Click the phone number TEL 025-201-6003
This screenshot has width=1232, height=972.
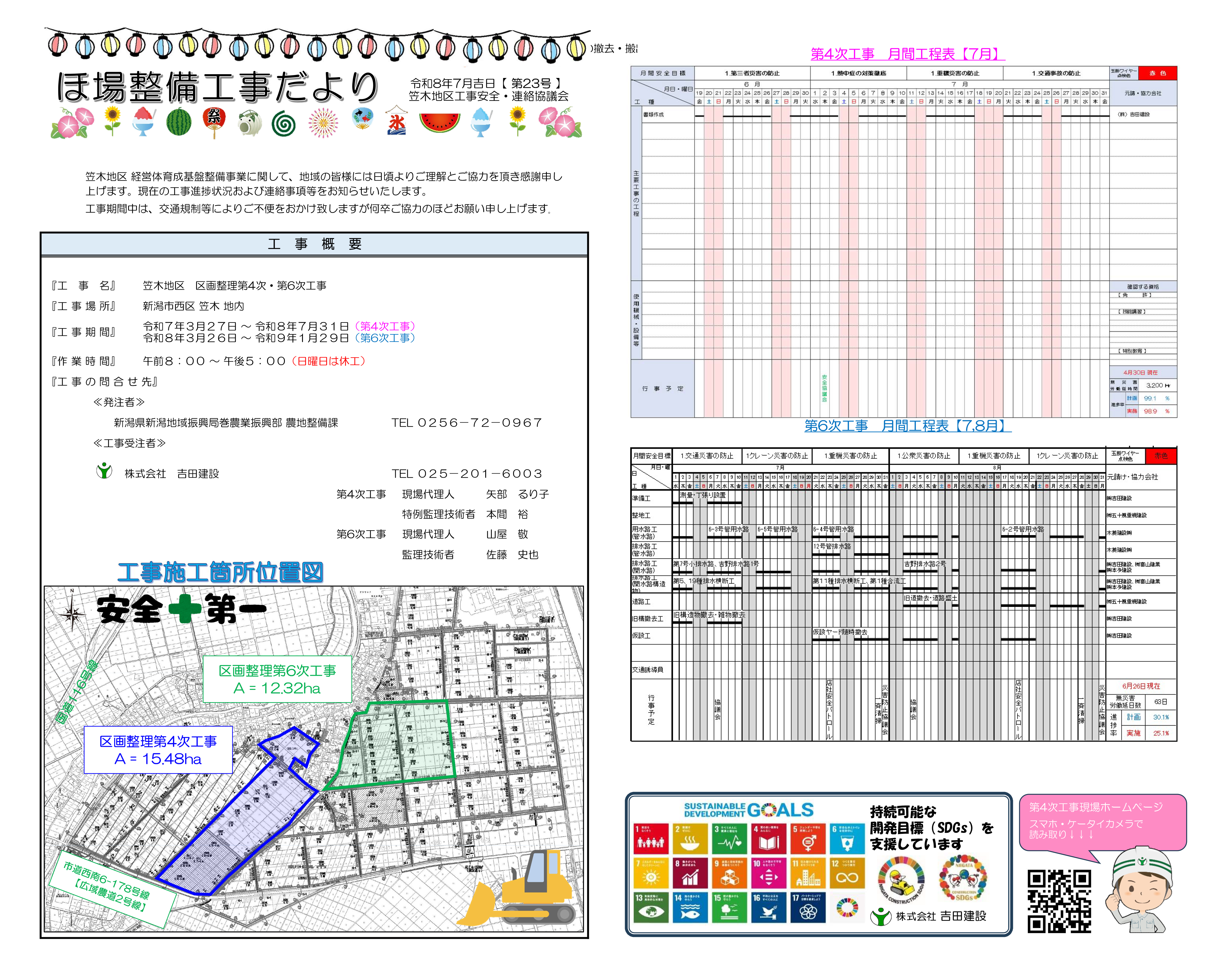(x=467, y=474)
